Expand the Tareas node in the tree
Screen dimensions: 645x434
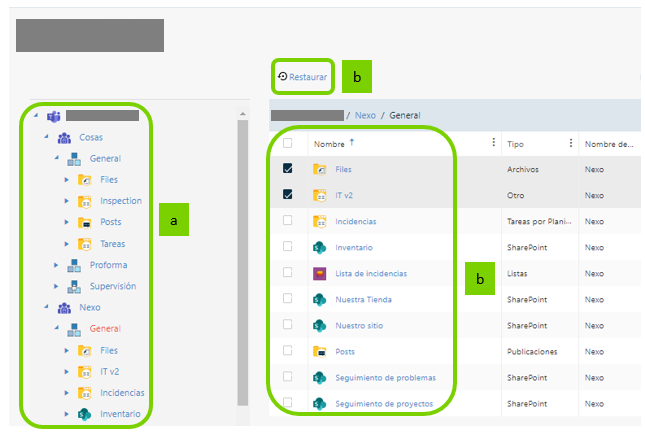67,244
